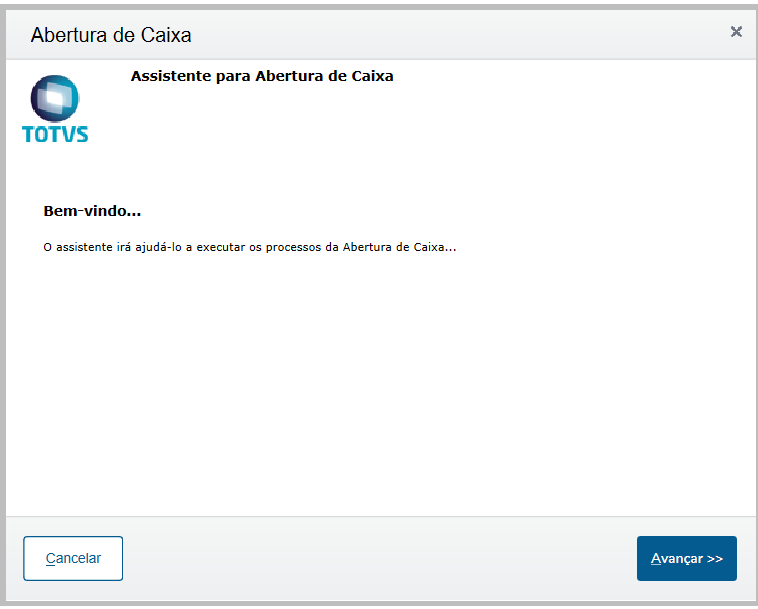Click the underlined "C" of Cancelar
Screen dimensions: 758x609
50,559
